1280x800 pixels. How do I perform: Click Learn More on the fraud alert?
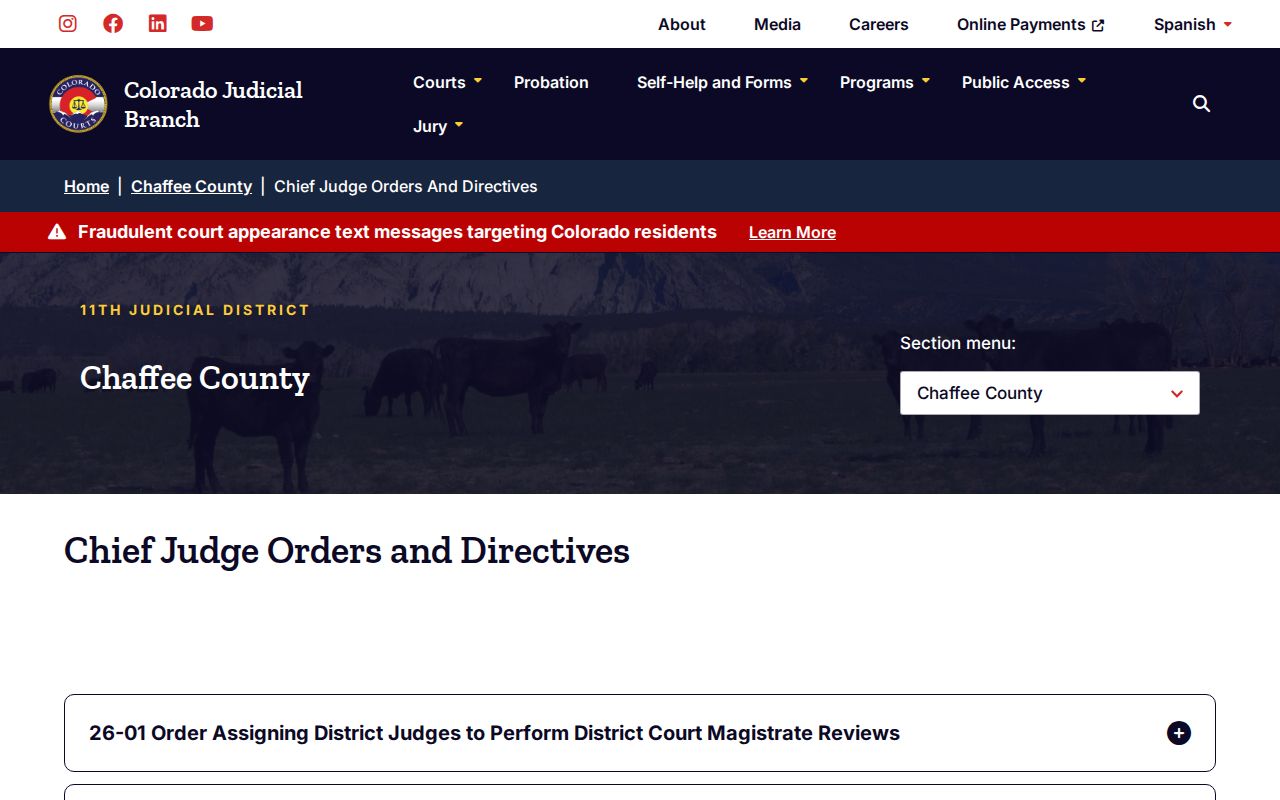792,232
